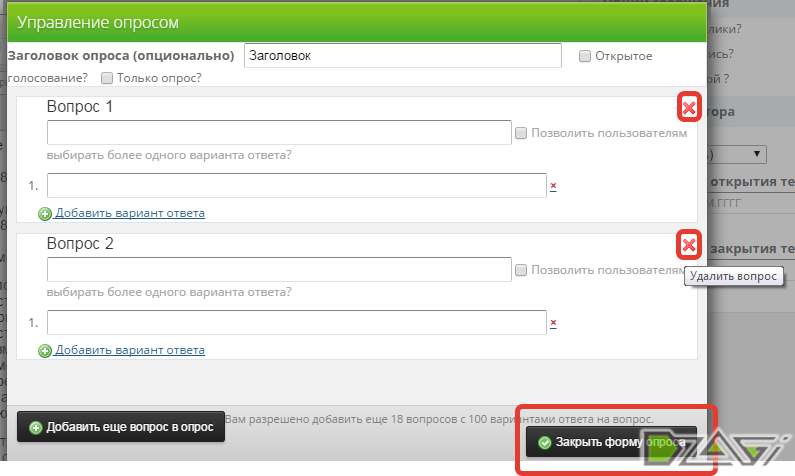Click Закрыть форму опроса button
This screenshot has height=476, width=795.
tap(611, 442)
